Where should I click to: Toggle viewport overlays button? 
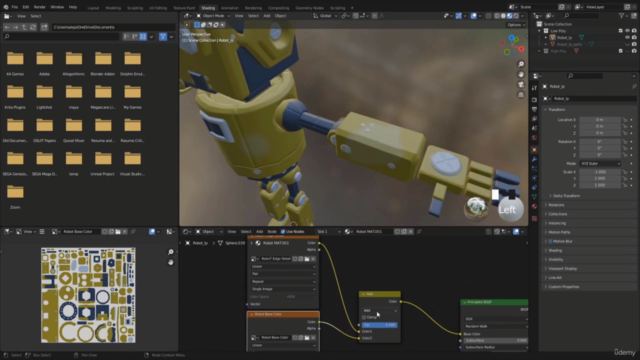tap(473, 16)
